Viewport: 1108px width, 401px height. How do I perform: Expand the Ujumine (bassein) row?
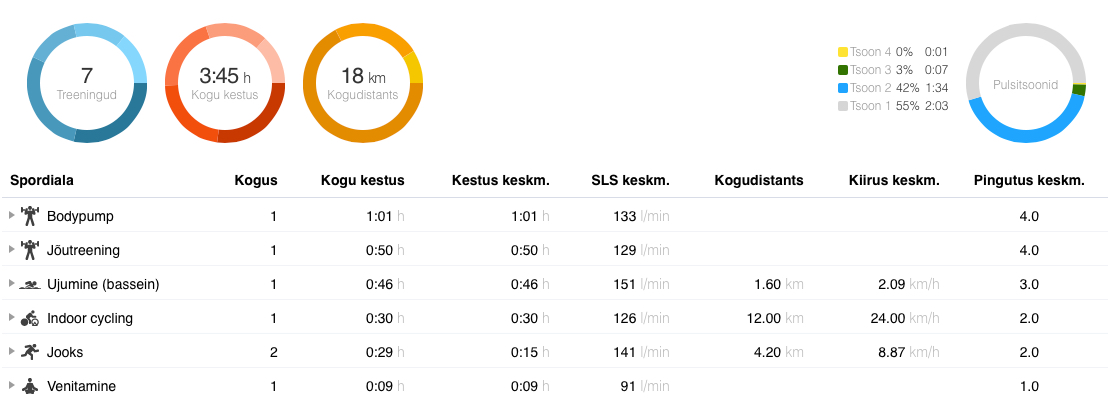click(11, 284)
